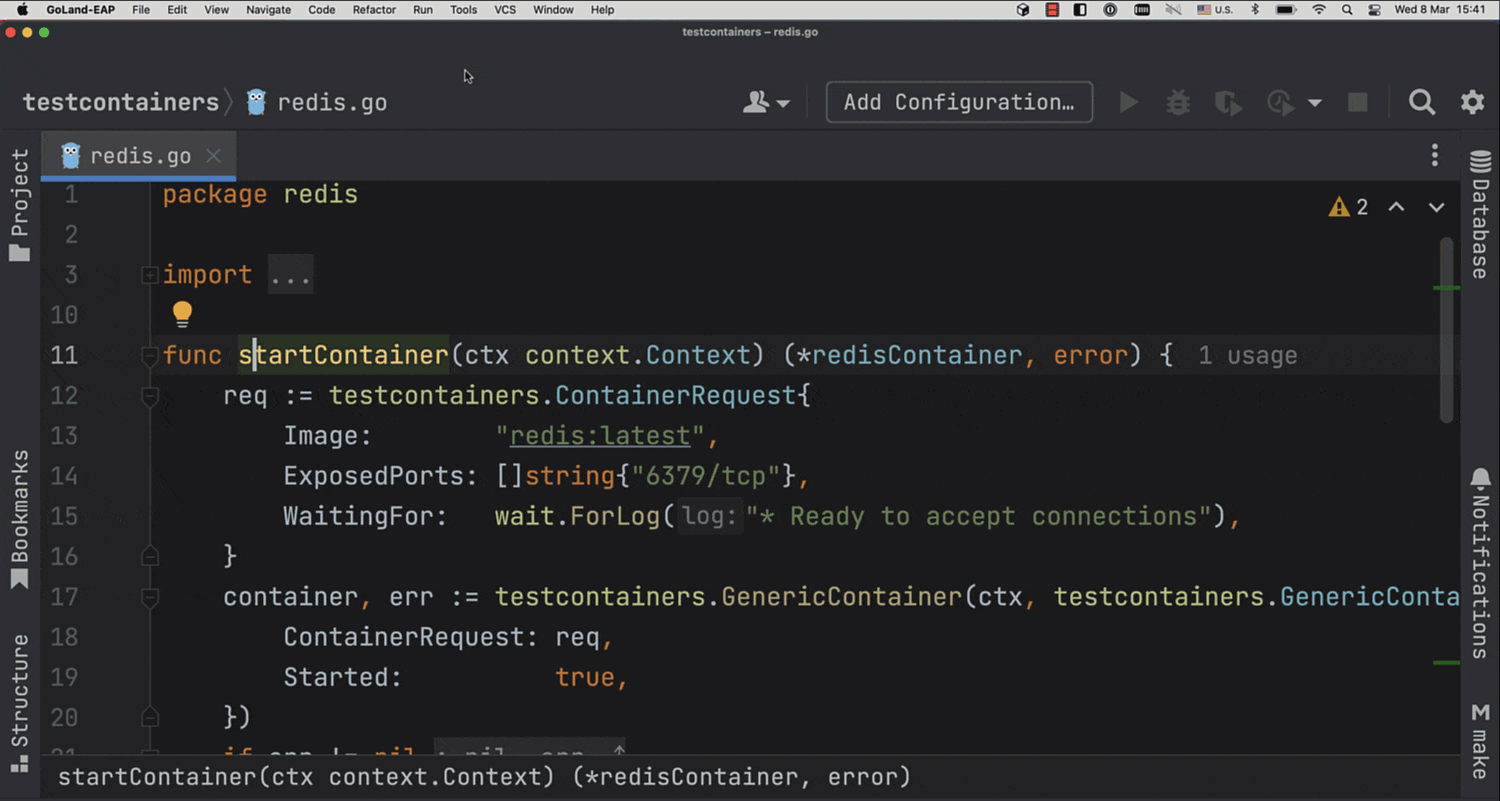Click the testcontainers breadcrumb
The width and height of the screenshot is (1500, 801).
point(120,102)
